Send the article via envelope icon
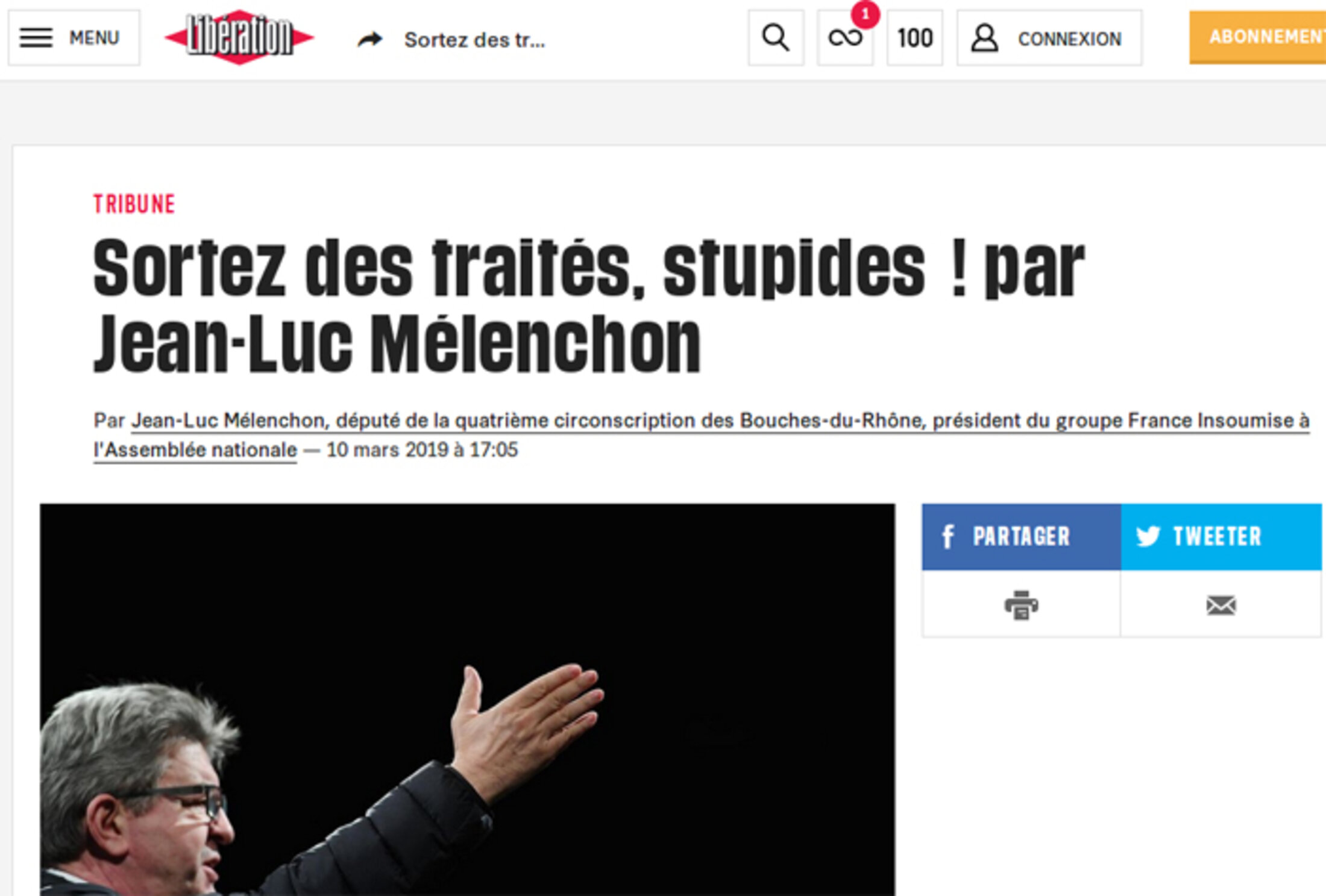 1221,605
